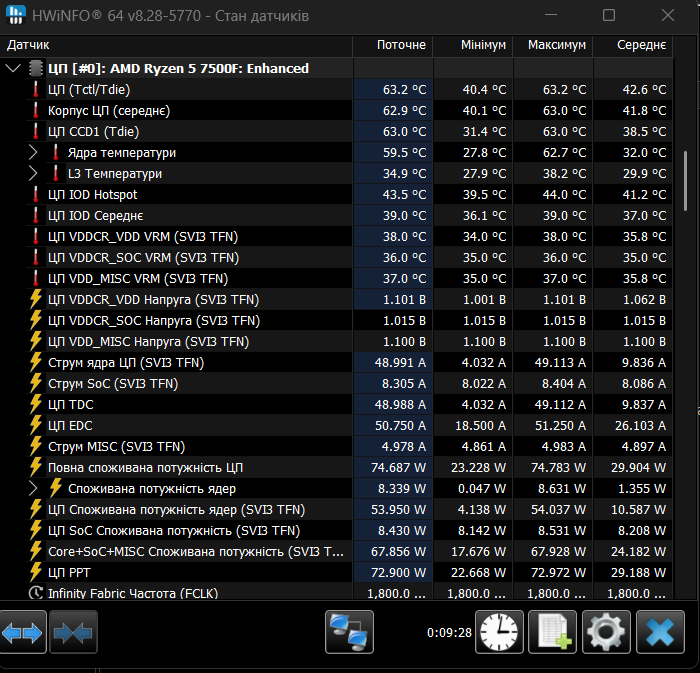Start logging with the document plus icon
The image size is (700, 673).
(x=552, y=634)
